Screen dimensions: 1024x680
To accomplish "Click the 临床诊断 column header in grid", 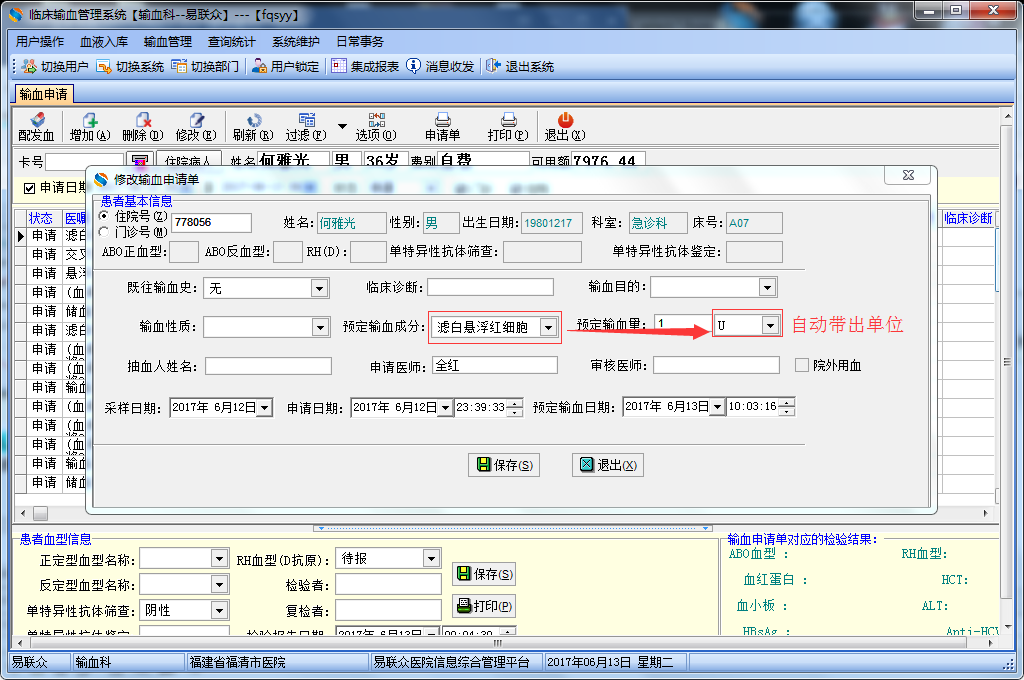I will pos(968,218).
